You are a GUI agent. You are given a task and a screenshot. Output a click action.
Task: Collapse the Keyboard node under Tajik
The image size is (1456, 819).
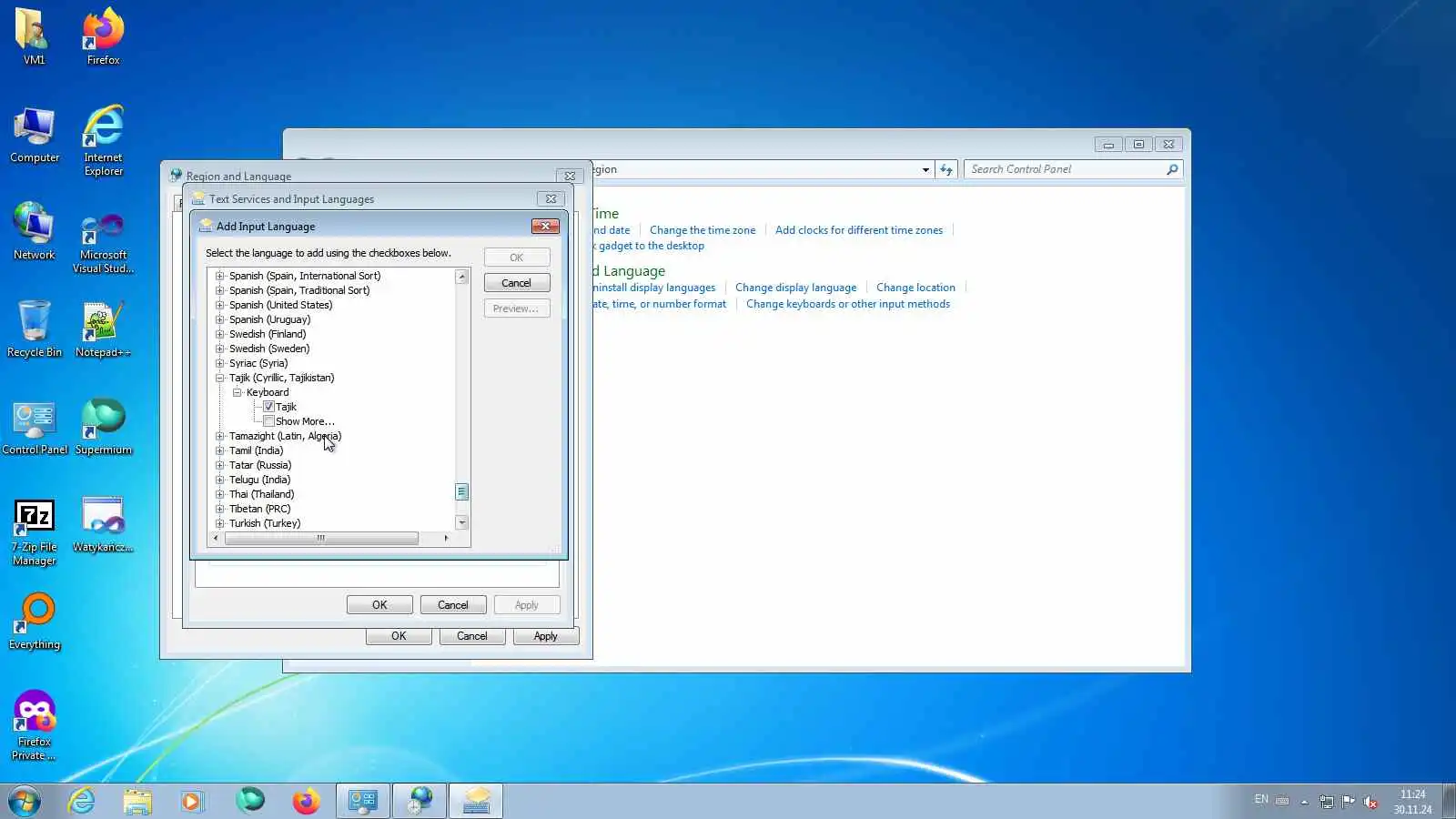coord(237,392)
